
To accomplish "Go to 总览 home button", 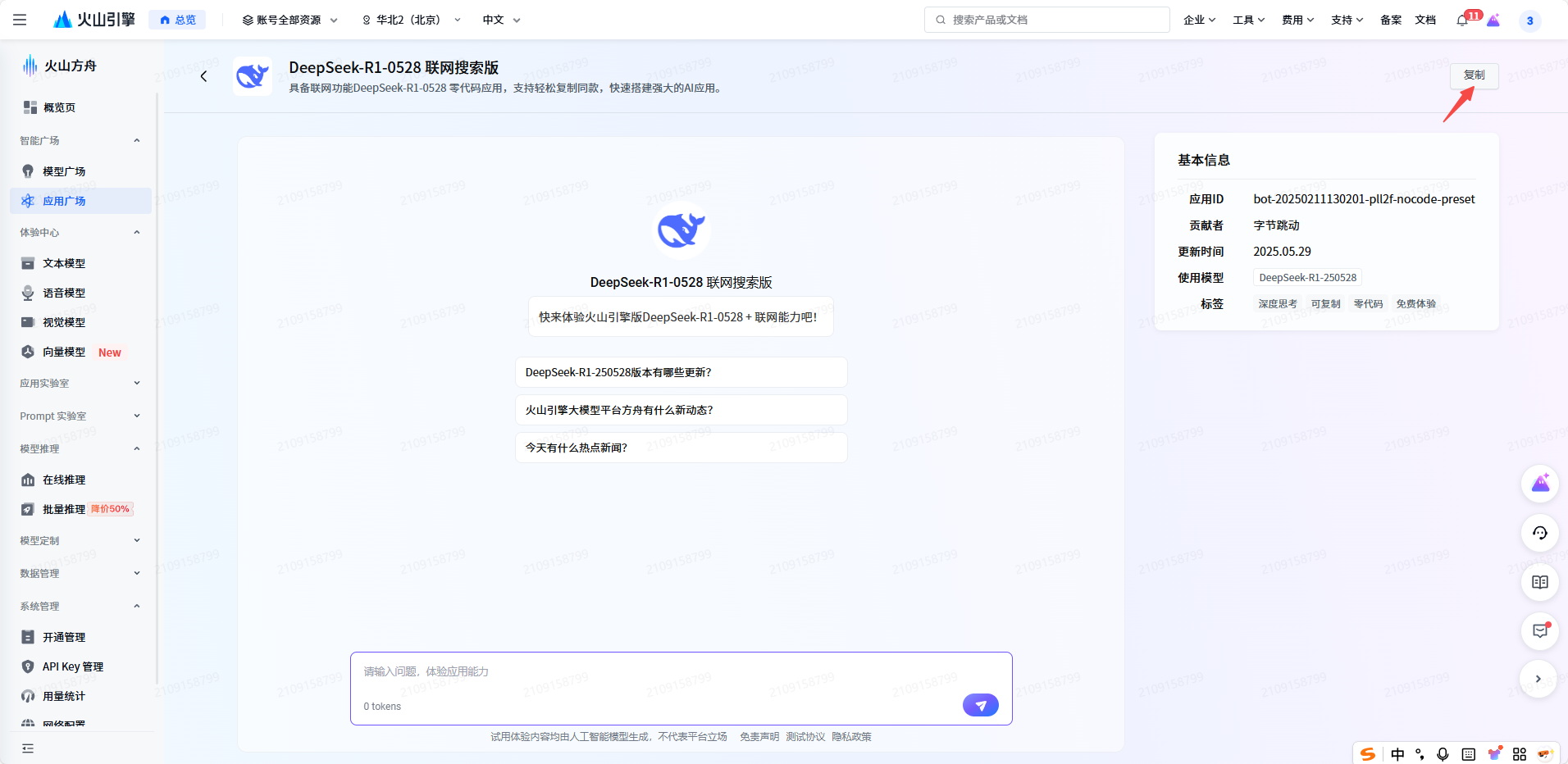I will click(x=177, y=20).
